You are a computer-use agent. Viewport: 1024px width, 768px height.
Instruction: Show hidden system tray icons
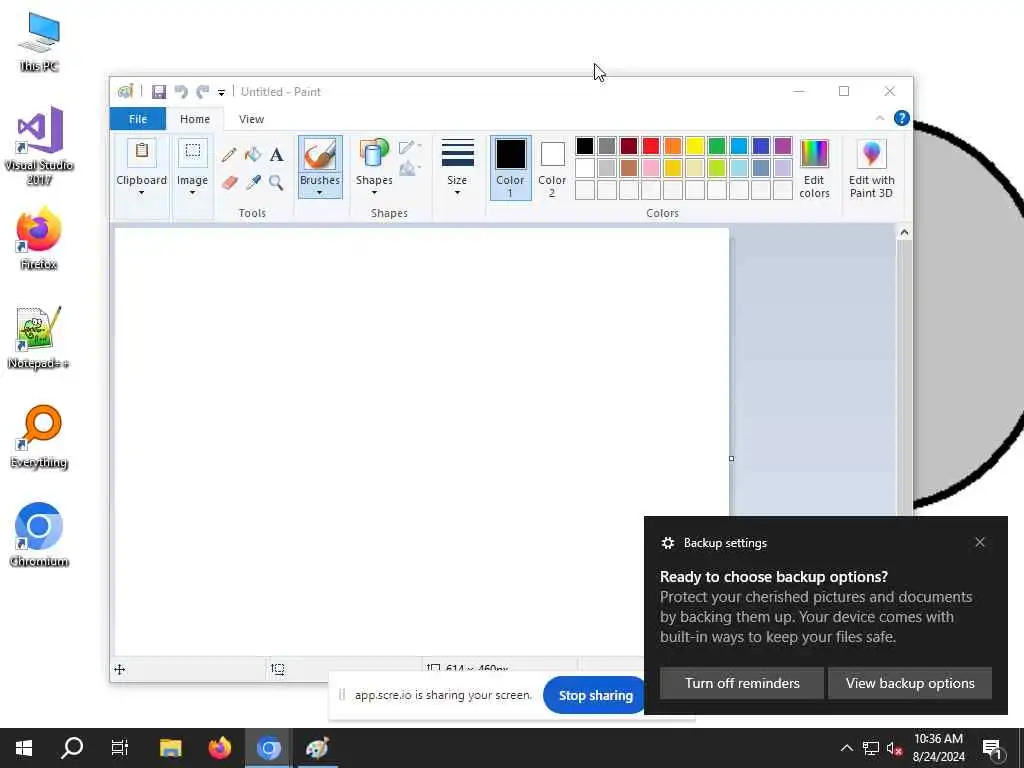click(x=846, y=748)
